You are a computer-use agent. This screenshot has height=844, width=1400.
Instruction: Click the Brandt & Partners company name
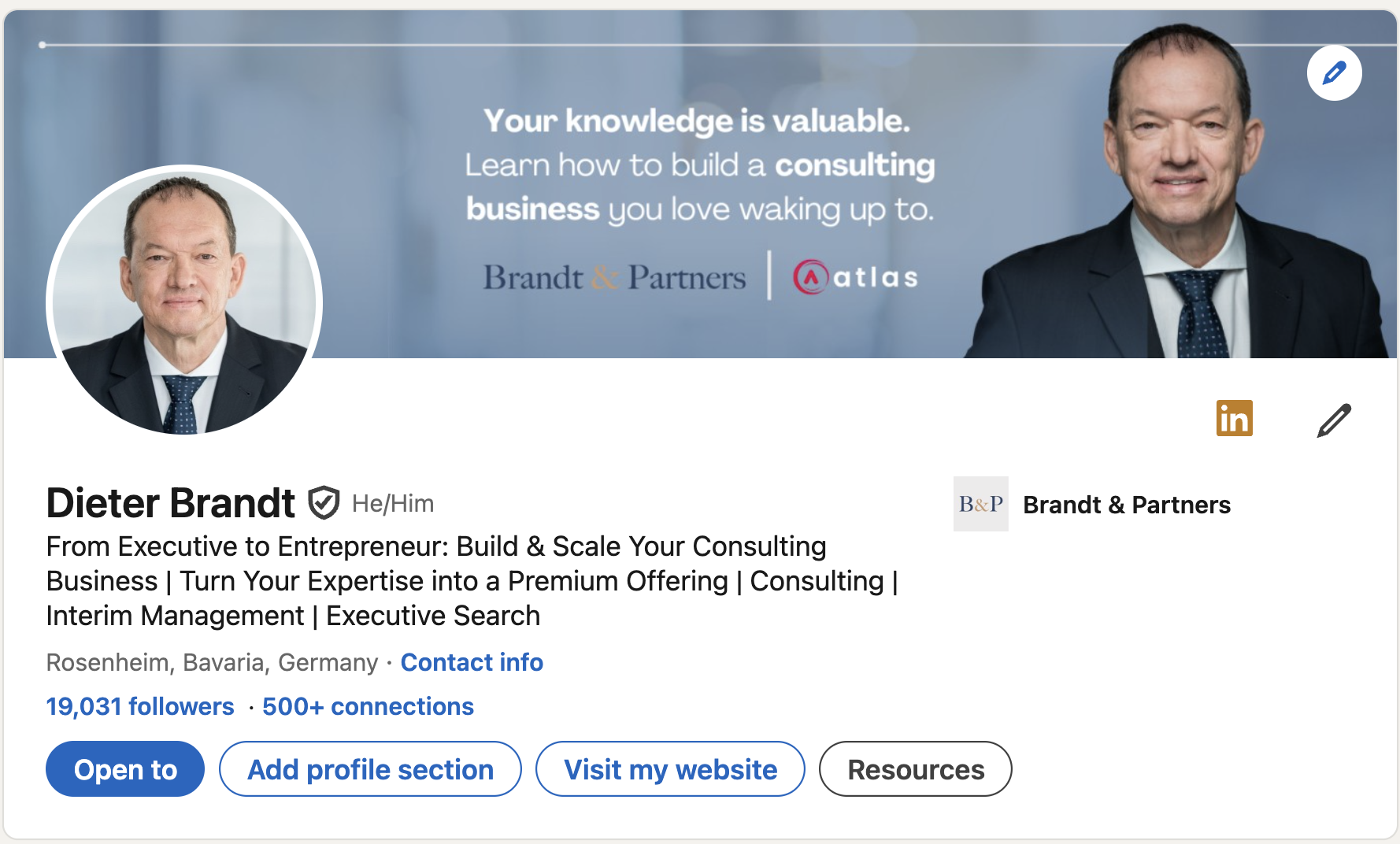coord(1126,505)
